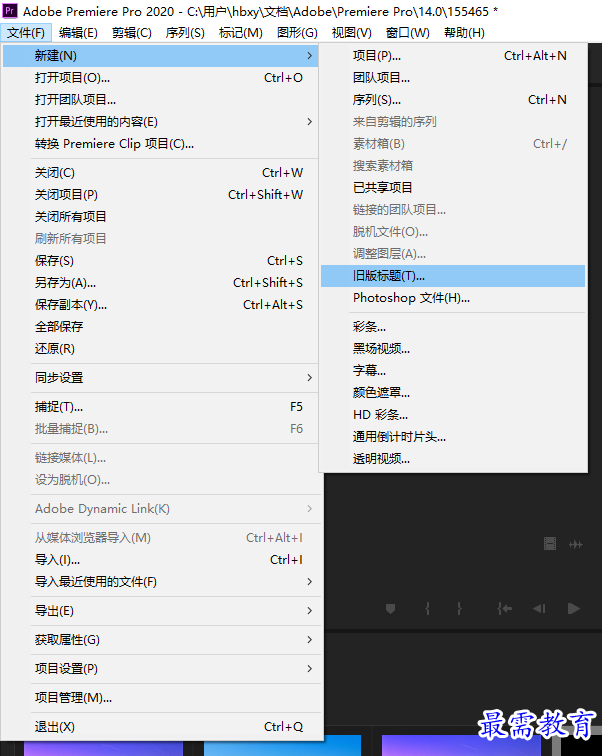Image resolution: width=602 pixels, height=756 pixels.
Task: Choose 捕捉(T)... menu entry
Action: point(161,407)
